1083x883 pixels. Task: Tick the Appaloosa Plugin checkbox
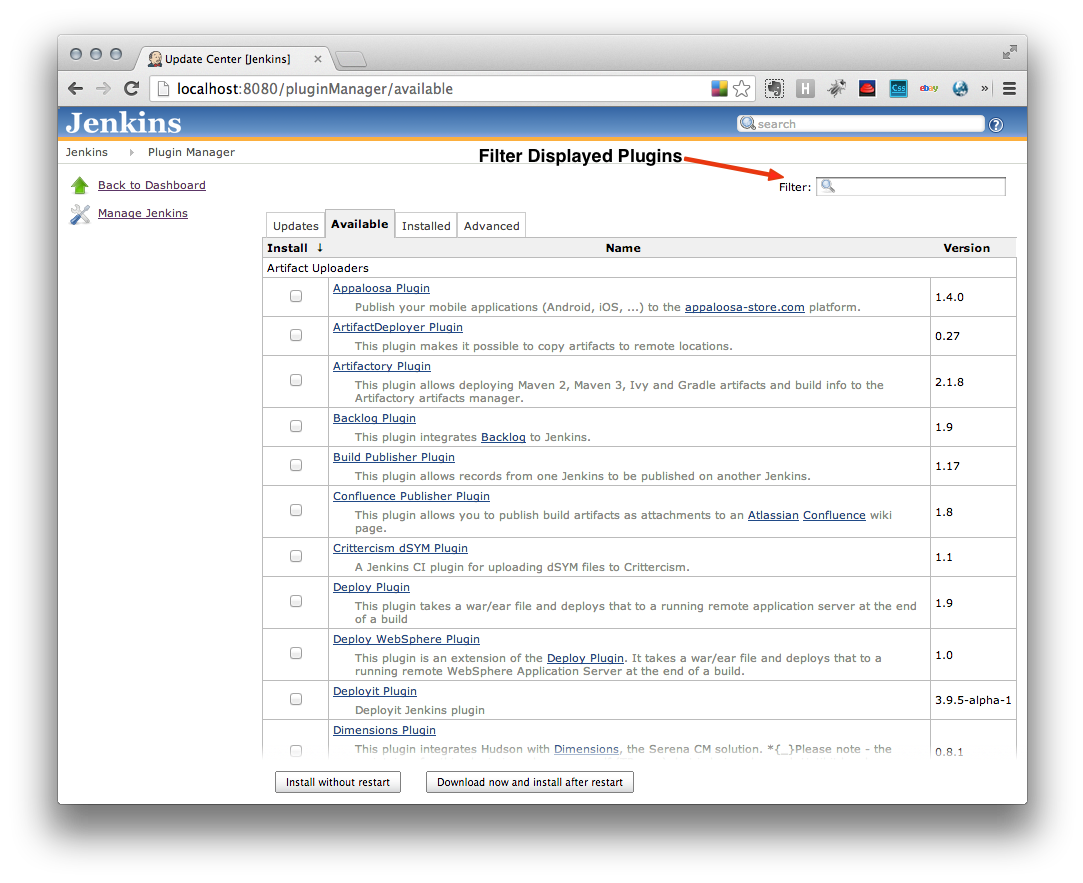pos(296,296)
